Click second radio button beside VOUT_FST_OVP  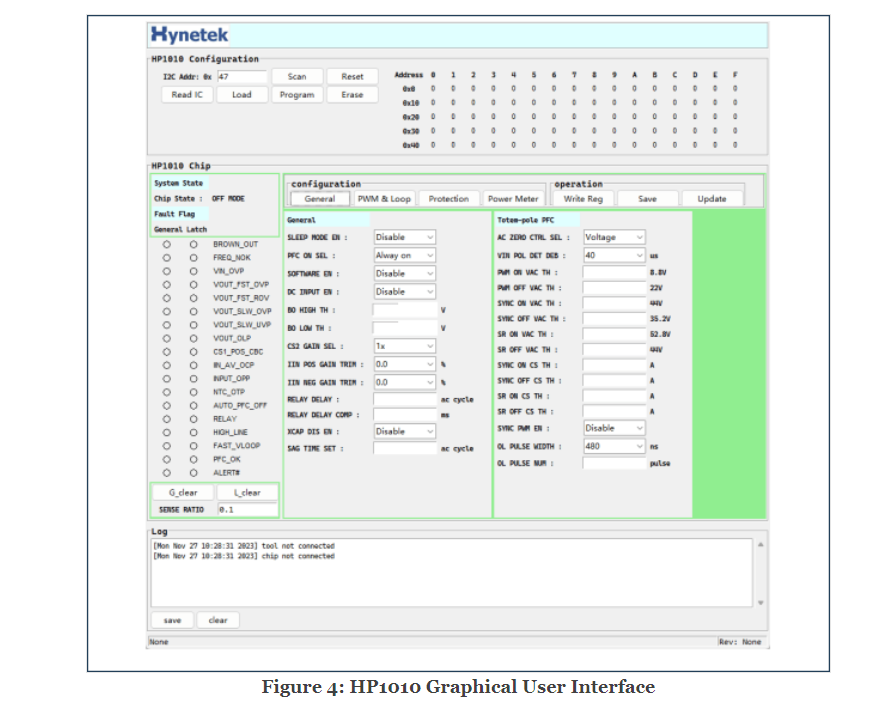coord(193,285)
